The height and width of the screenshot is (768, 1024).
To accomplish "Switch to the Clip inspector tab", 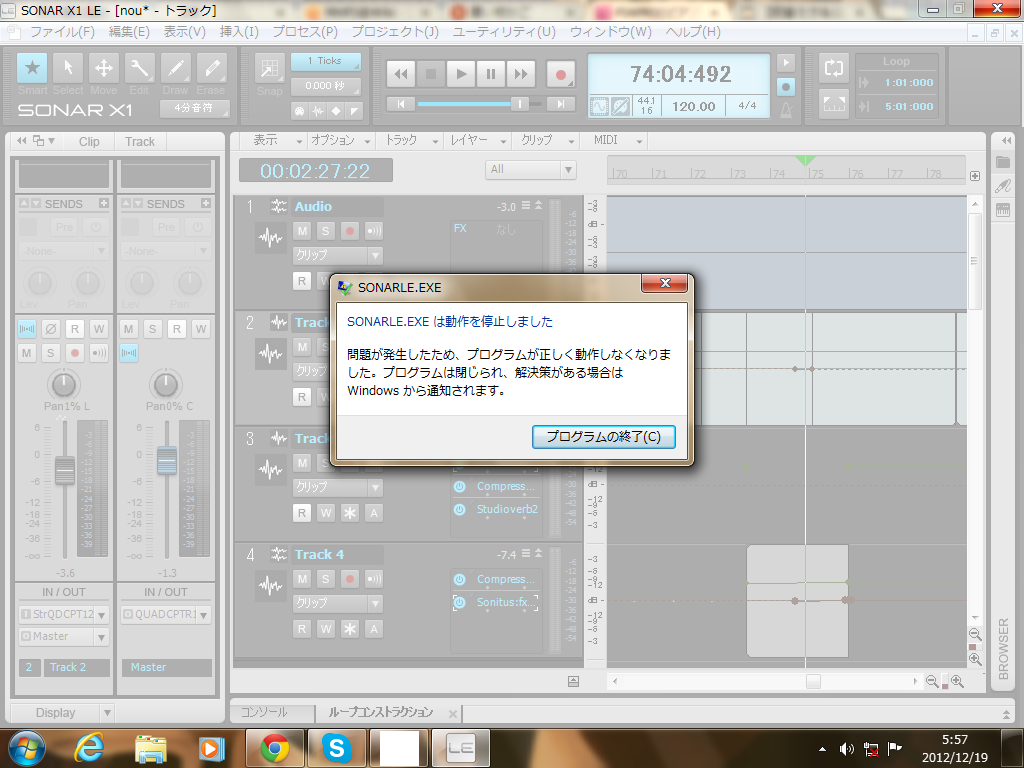I will coord(89,142).
